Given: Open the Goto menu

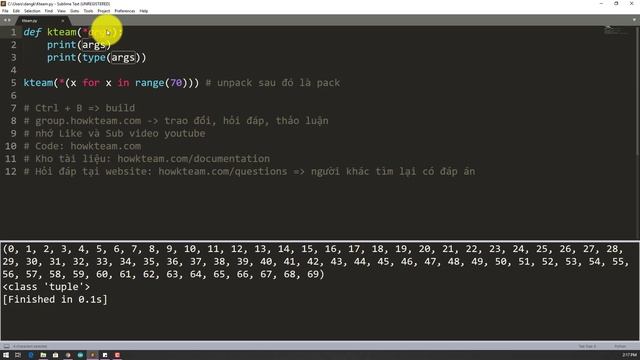Looking at the screenshot, I should [74, 11].
